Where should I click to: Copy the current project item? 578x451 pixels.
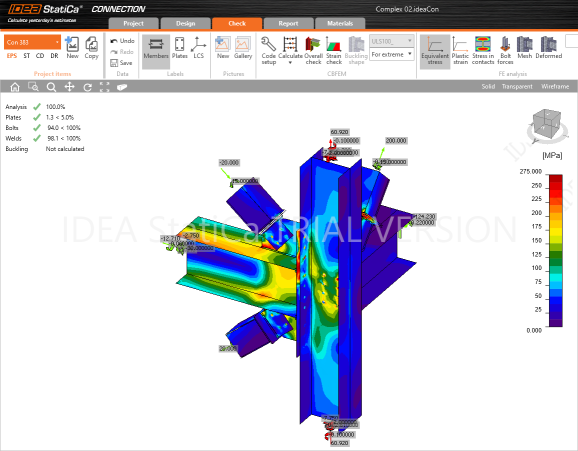91,48
